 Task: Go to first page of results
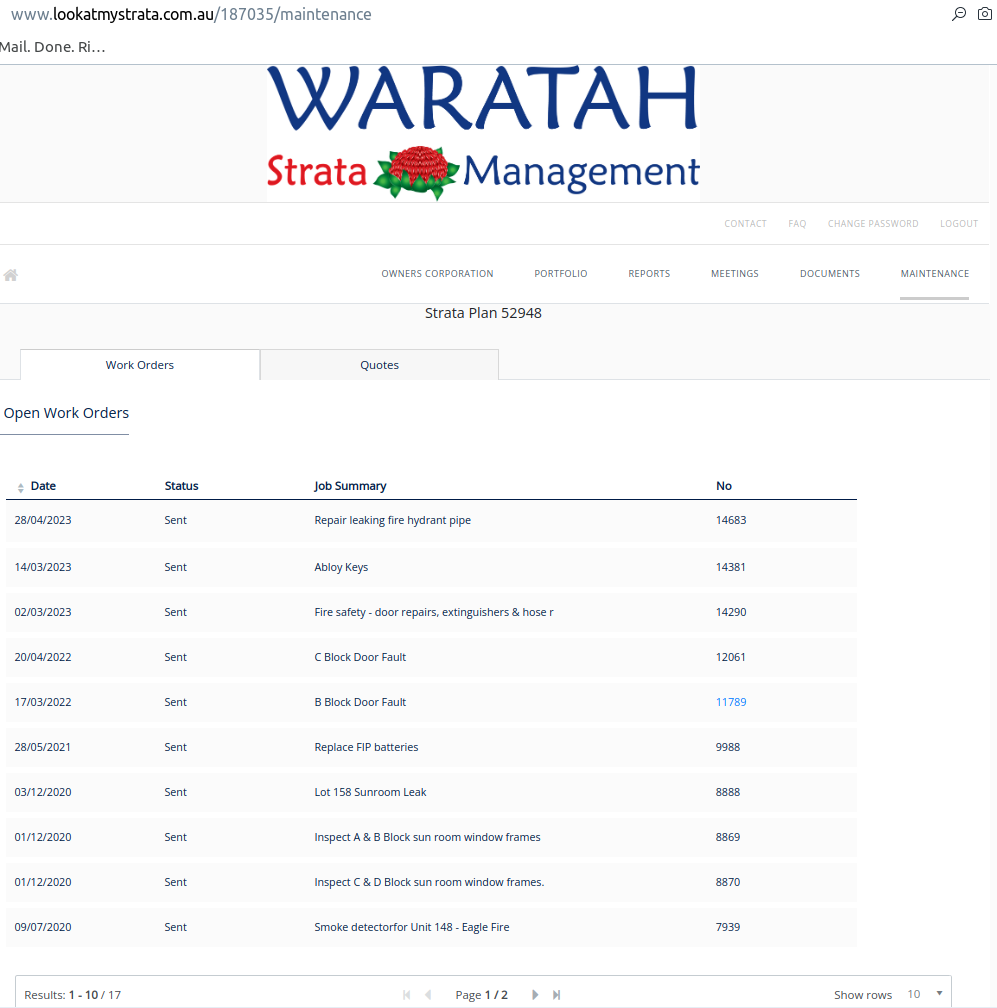tap(406, 994)
